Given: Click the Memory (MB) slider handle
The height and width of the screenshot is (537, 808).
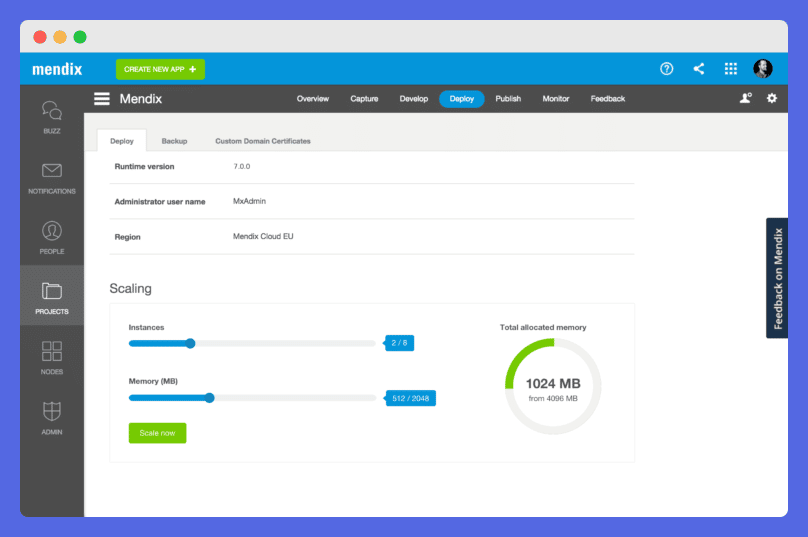Looking at the screenshot, I should [209, 398].
